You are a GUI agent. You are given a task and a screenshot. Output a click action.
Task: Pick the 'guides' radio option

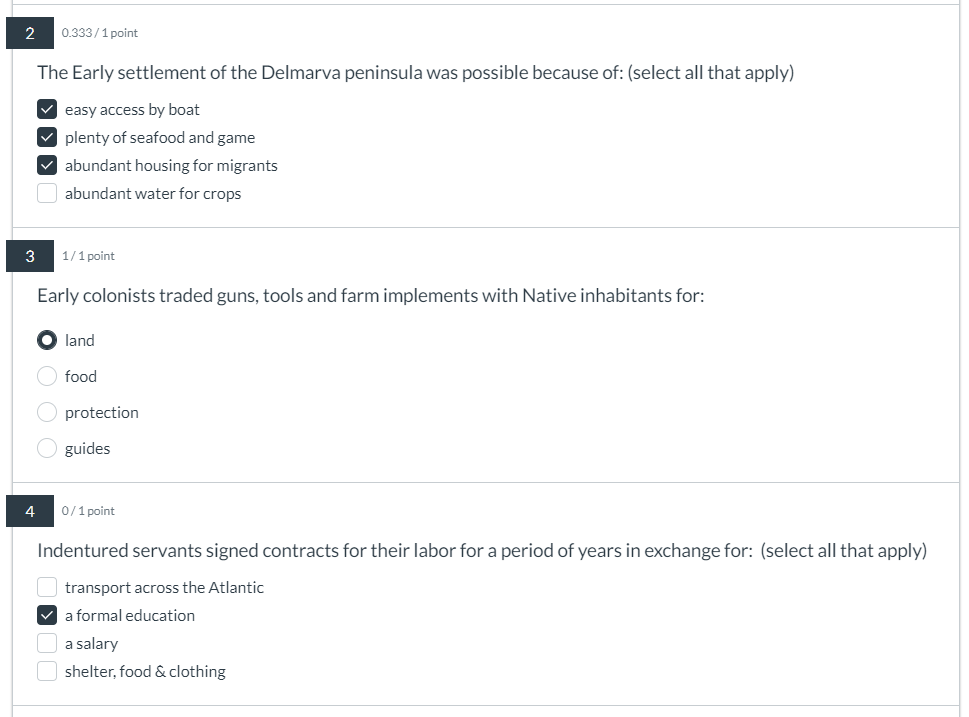[x=47, y=448]
